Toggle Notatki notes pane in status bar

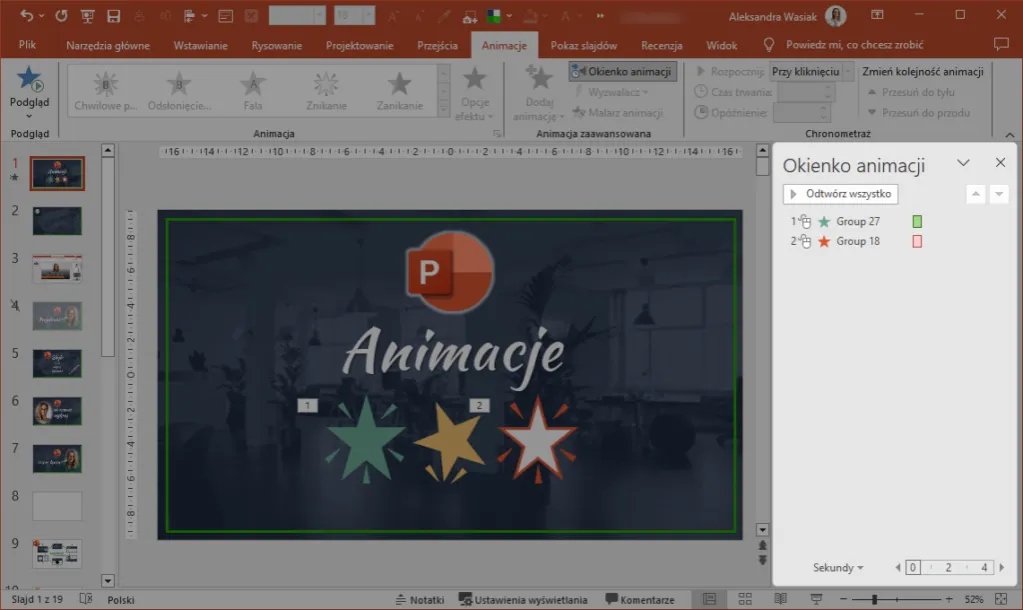point(420,600)
